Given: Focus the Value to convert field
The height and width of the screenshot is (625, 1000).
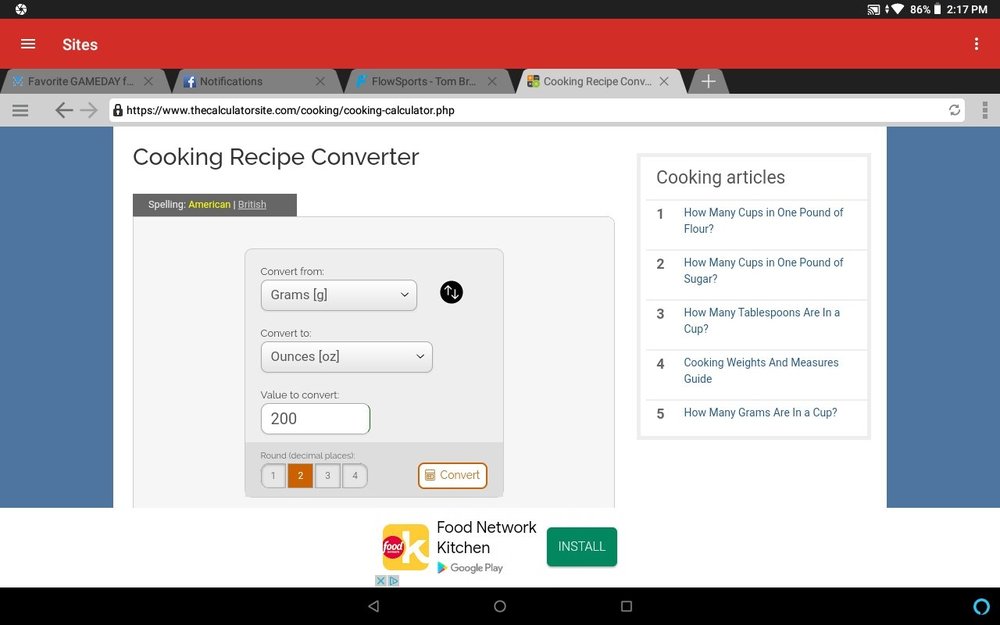Looking at the screenshot, I should [315, 419].
